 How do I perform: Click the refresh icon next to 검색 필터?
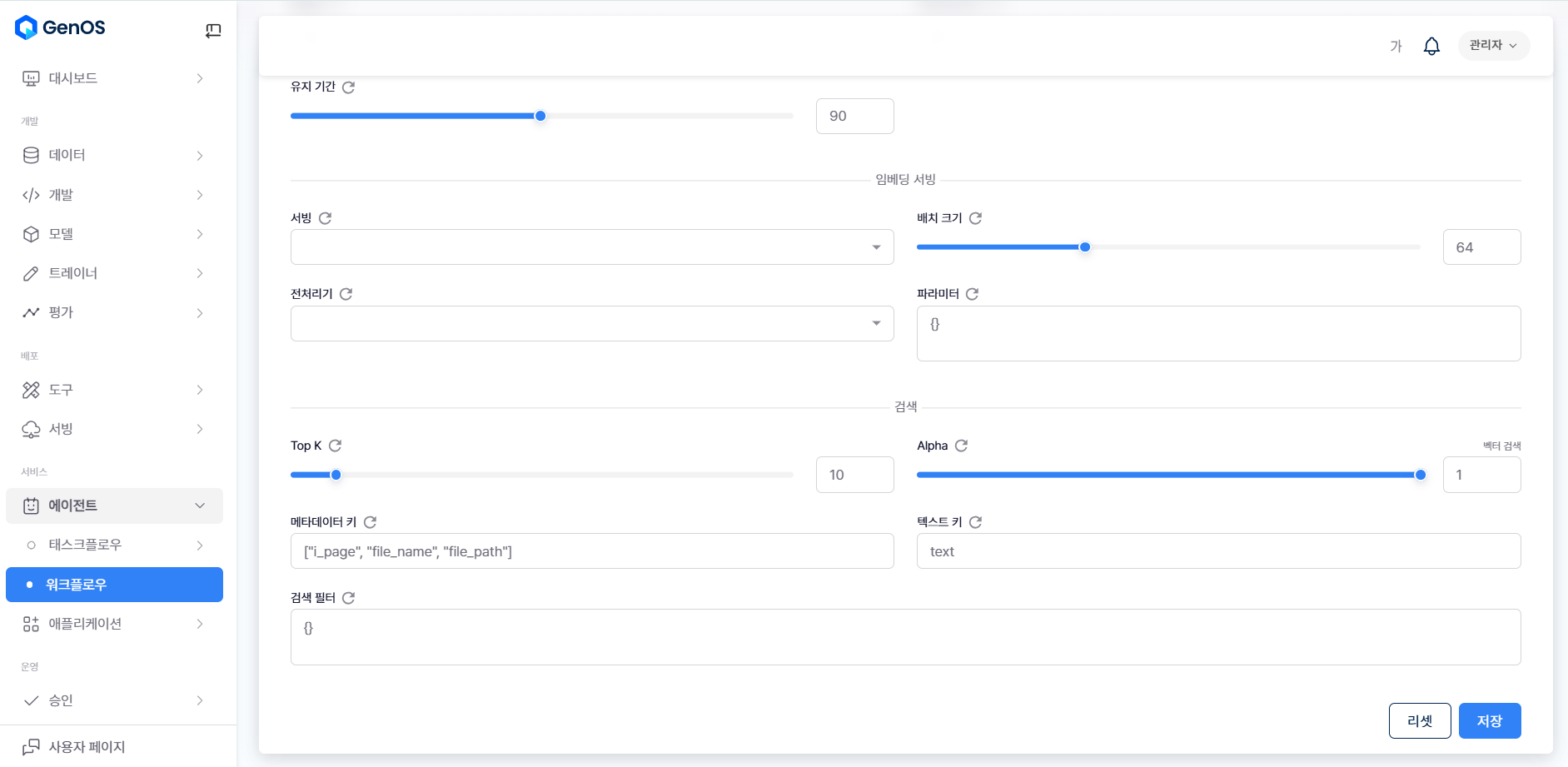349,598
